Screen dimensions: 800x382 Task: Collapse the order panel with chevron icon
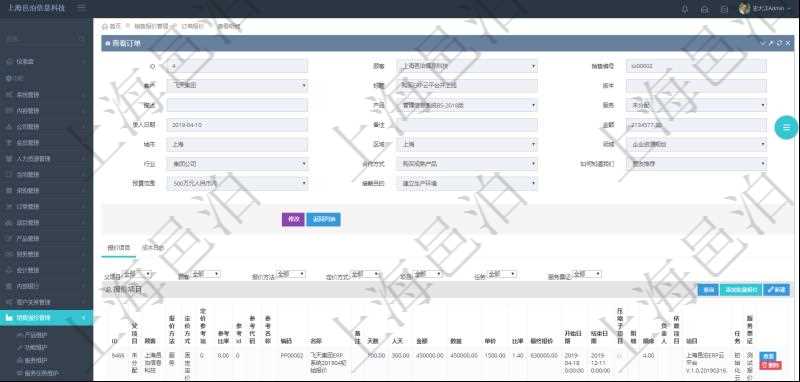tap(763, 43)
